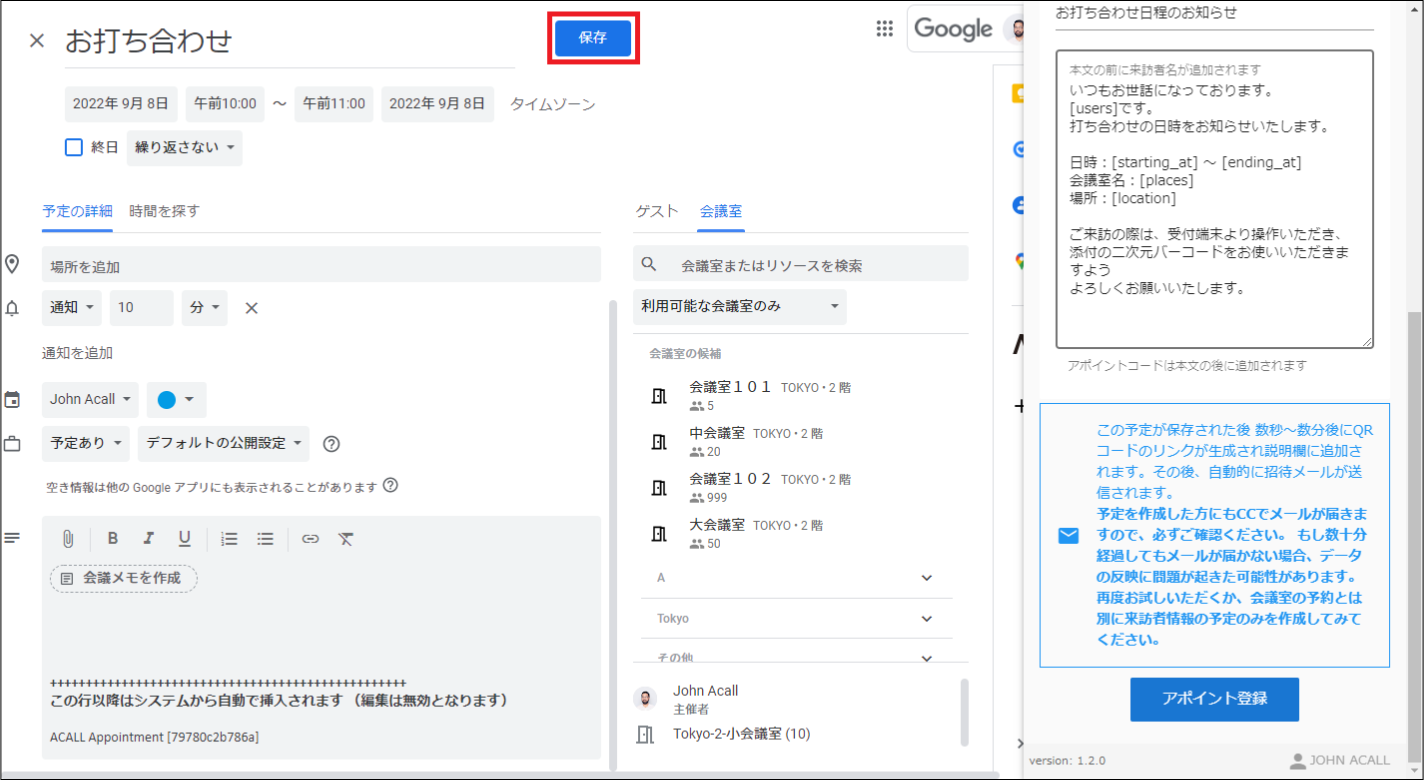Screen dimensions: 1424x780
Task: Open the Google apps grid
Action: (884, 29)
